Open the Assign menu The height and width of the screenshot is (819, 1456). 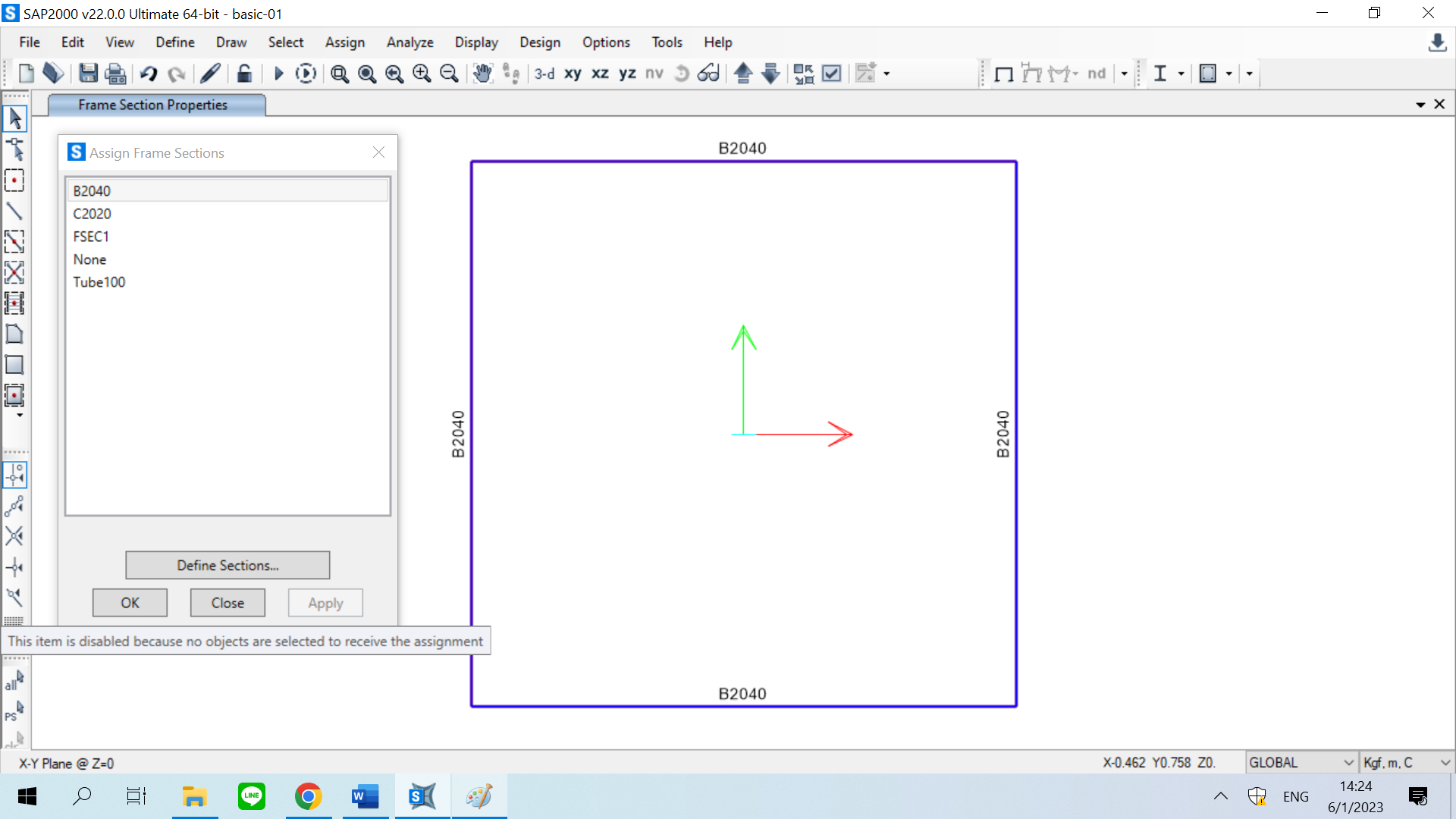point(344,42)
